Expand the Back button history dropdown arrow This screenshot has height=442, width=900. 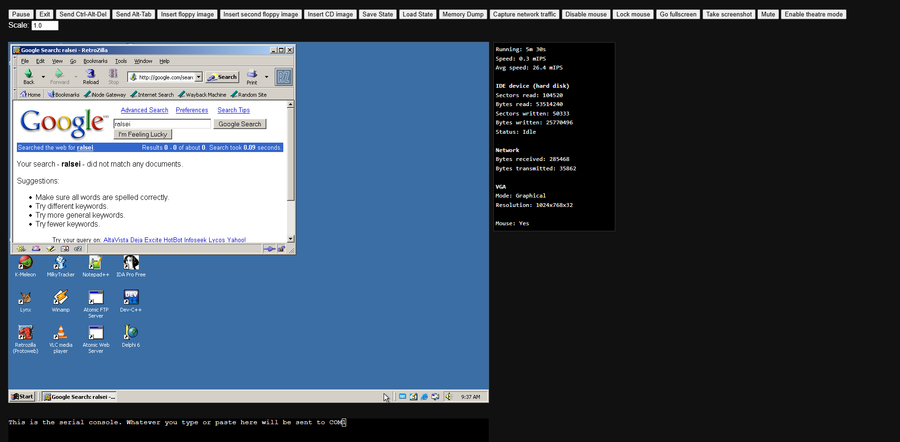pyautogui.click(x=43, y=76)
